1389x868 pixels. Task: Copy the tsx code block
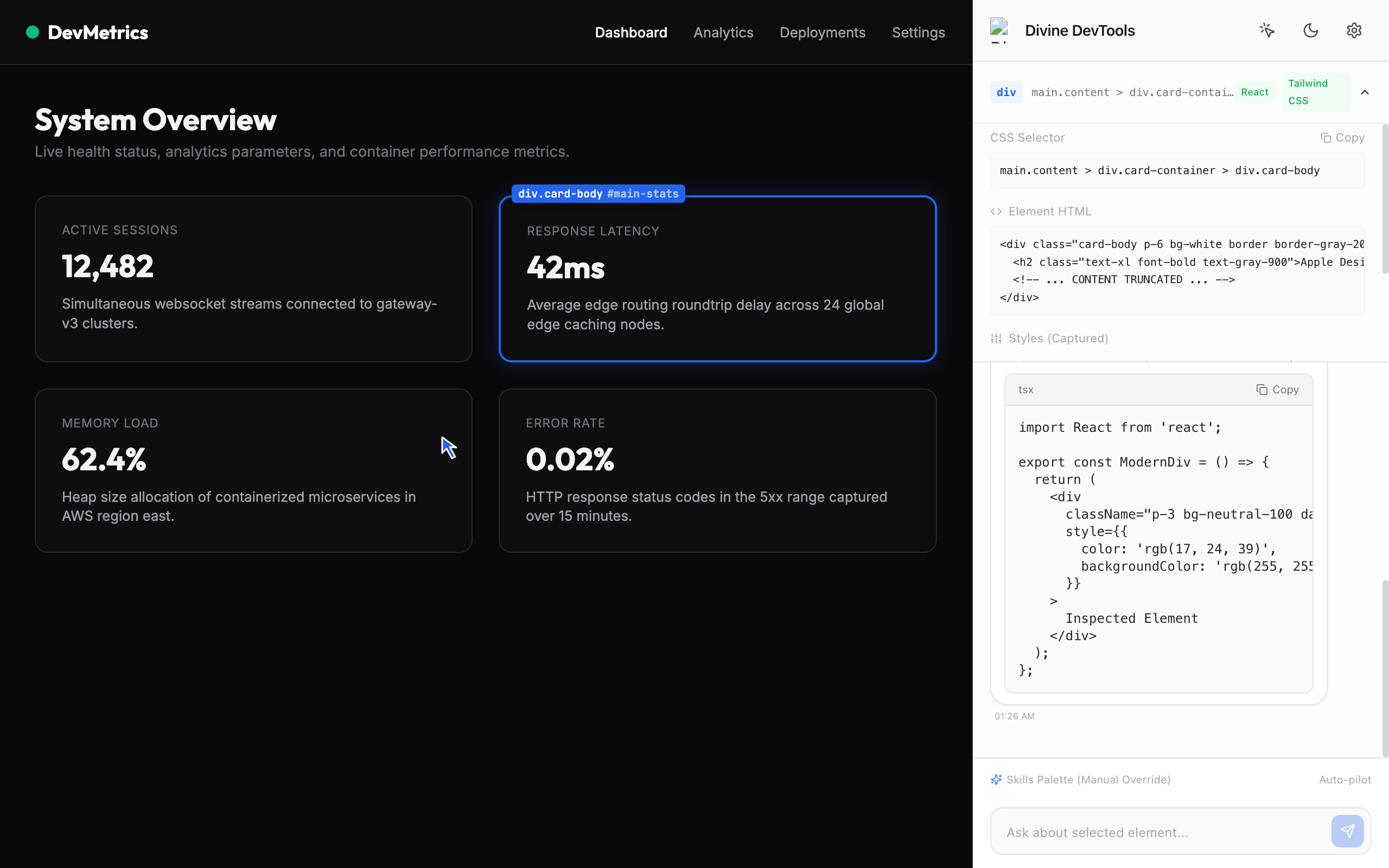pyautogui.click(x=1277, y=390)
